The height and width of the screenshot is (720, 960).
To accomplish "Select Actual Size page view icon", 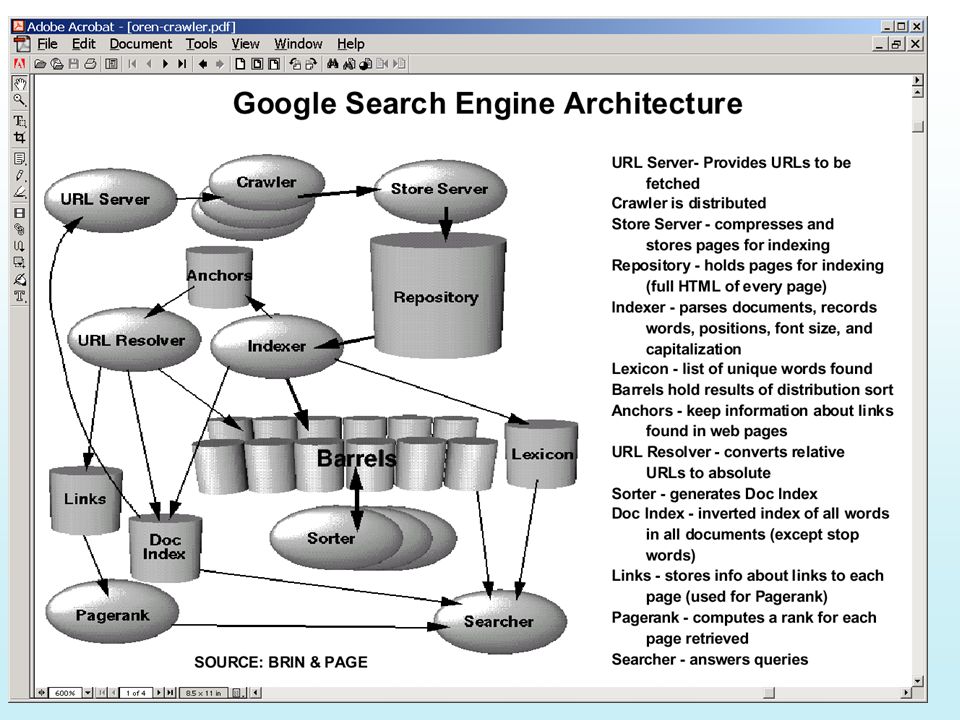I will (241, 64).
